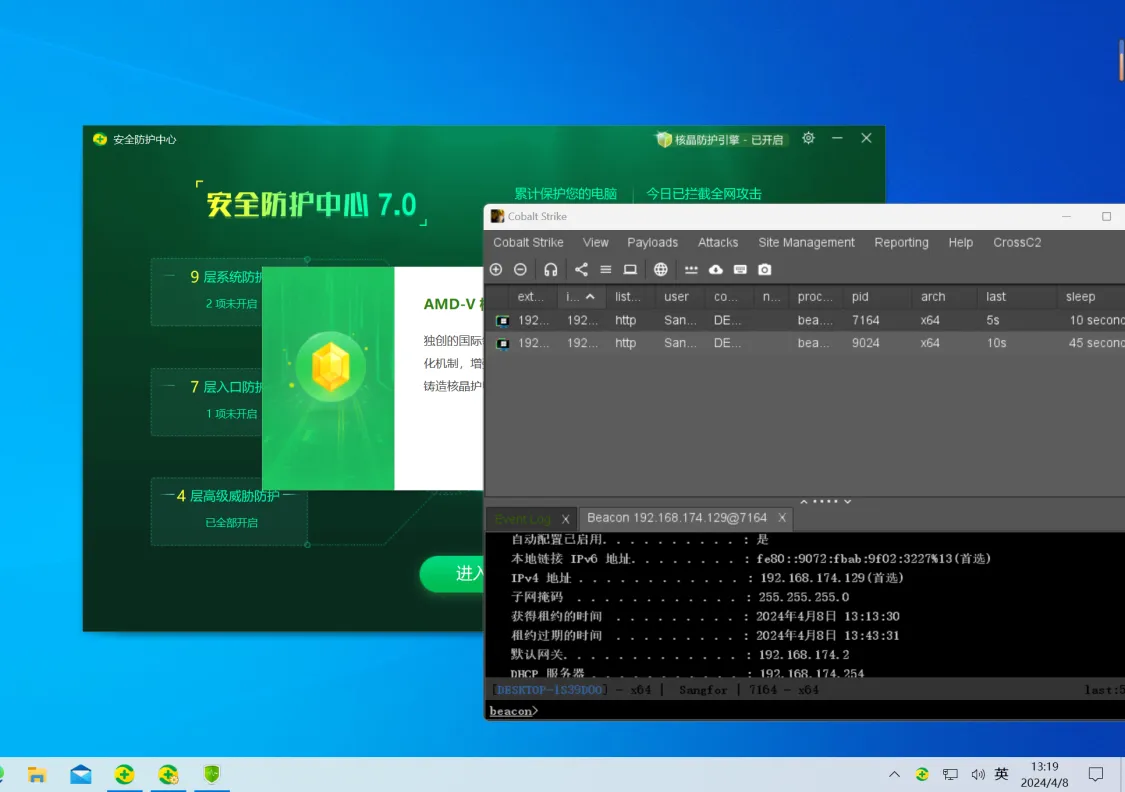
Task: Open settings gear in security center window
Action: point(809,138)
